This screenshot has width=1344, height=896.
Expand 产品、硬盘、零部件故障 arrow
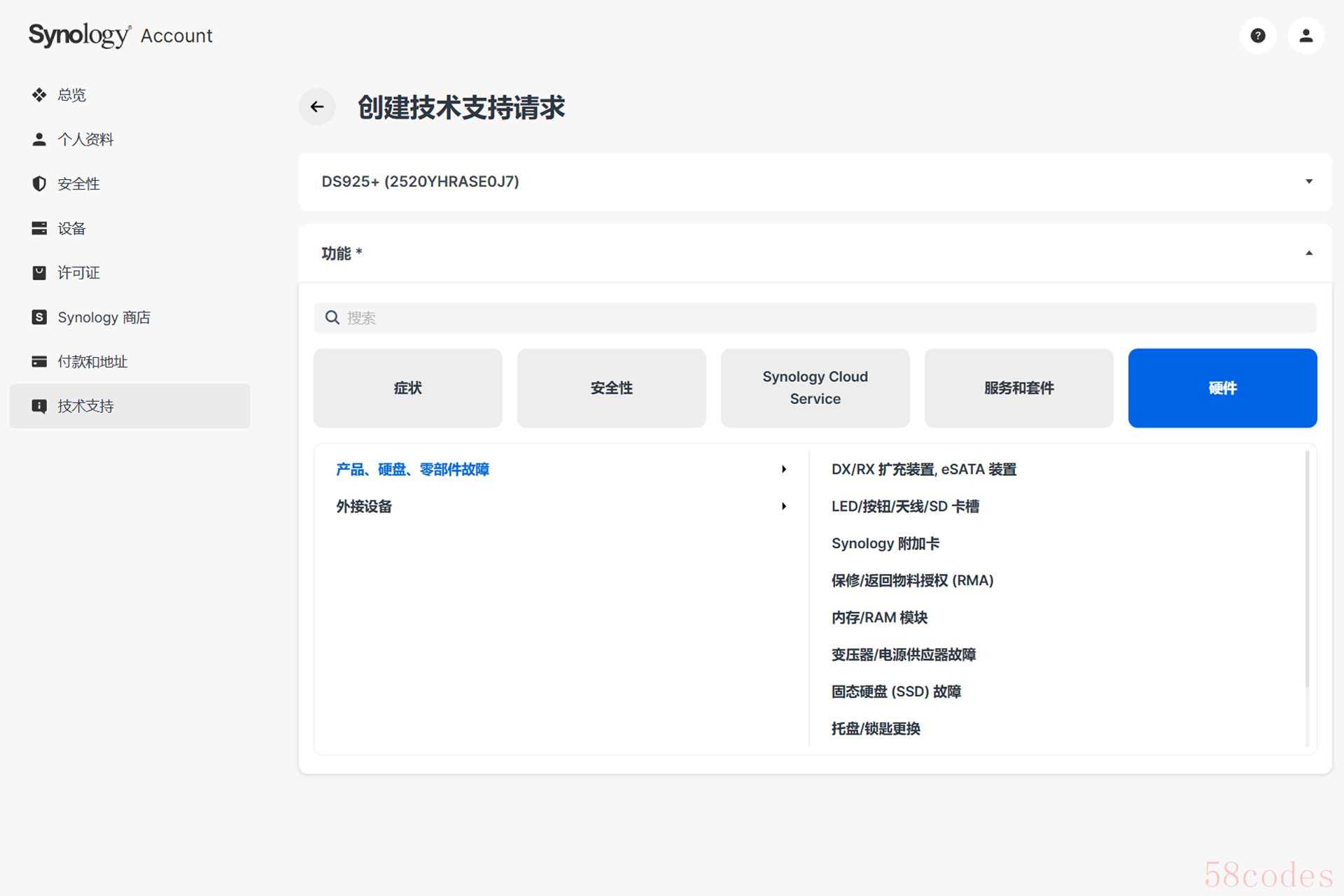[784, 469]
